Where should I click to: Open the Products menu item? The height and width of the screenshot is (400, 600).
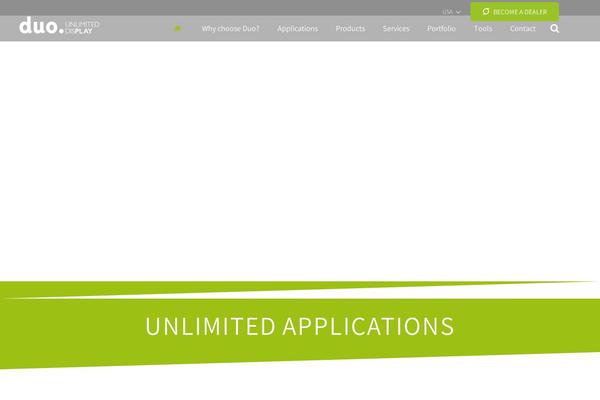[351, 29]
